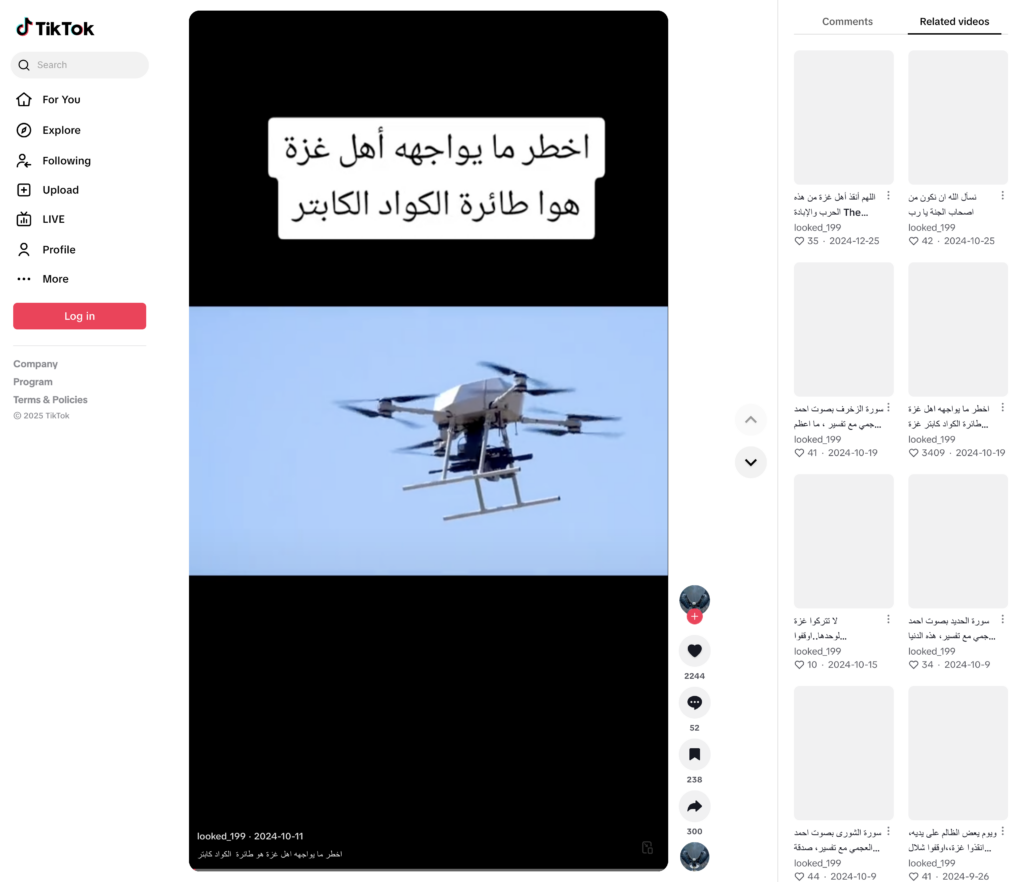Viewport: 1024px width, 882px height.
Task: Go to previous video with up chevron
Action: (750, 420)
